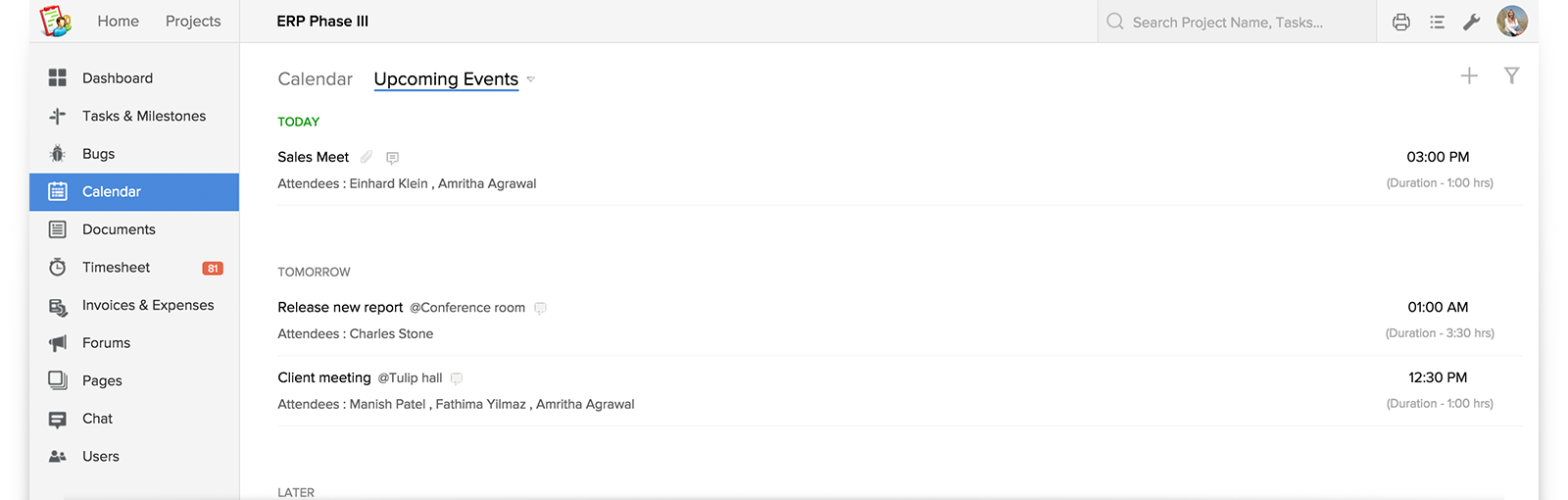
Task: Open the user profile avatar
Action: tap(1512, 22)
